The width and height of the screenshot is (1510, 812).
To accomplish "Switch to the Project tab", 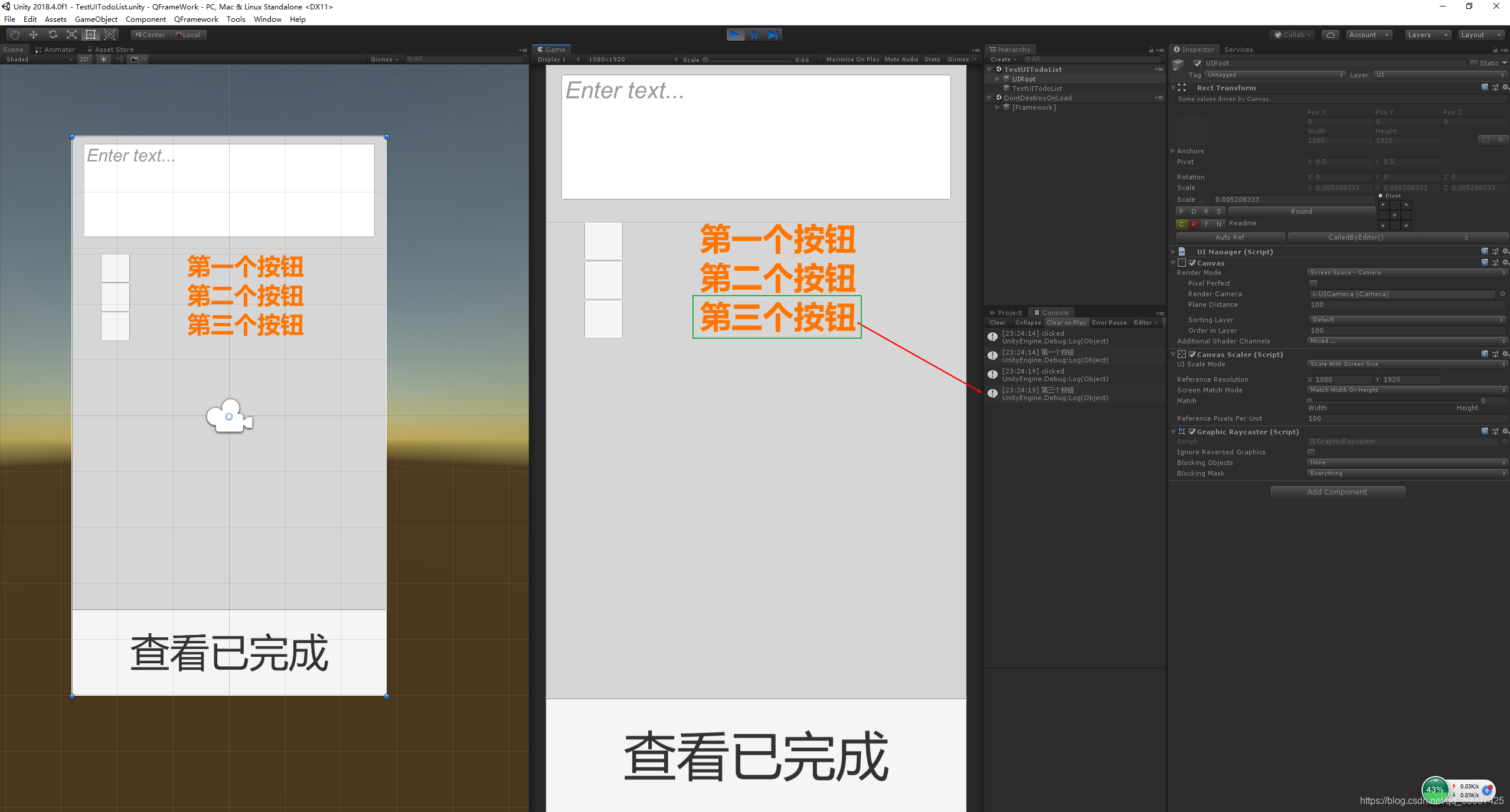I will point(1006,312).
